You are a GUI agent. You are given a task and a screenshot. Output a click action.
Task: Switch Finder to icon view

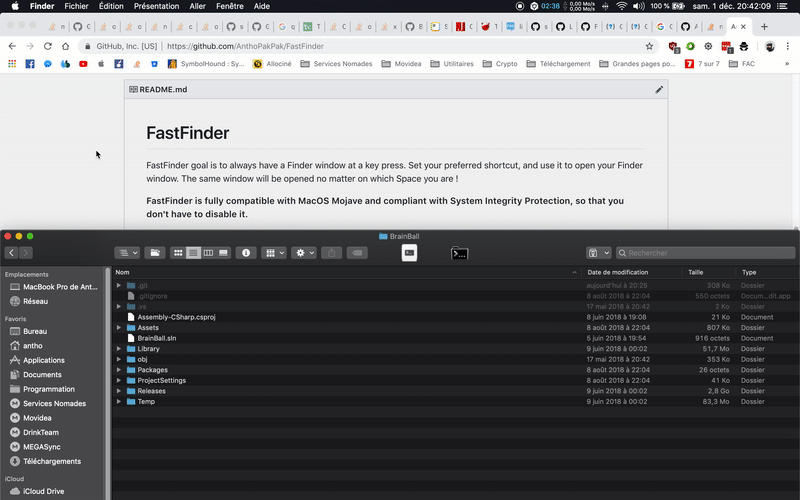pos(178,253)
